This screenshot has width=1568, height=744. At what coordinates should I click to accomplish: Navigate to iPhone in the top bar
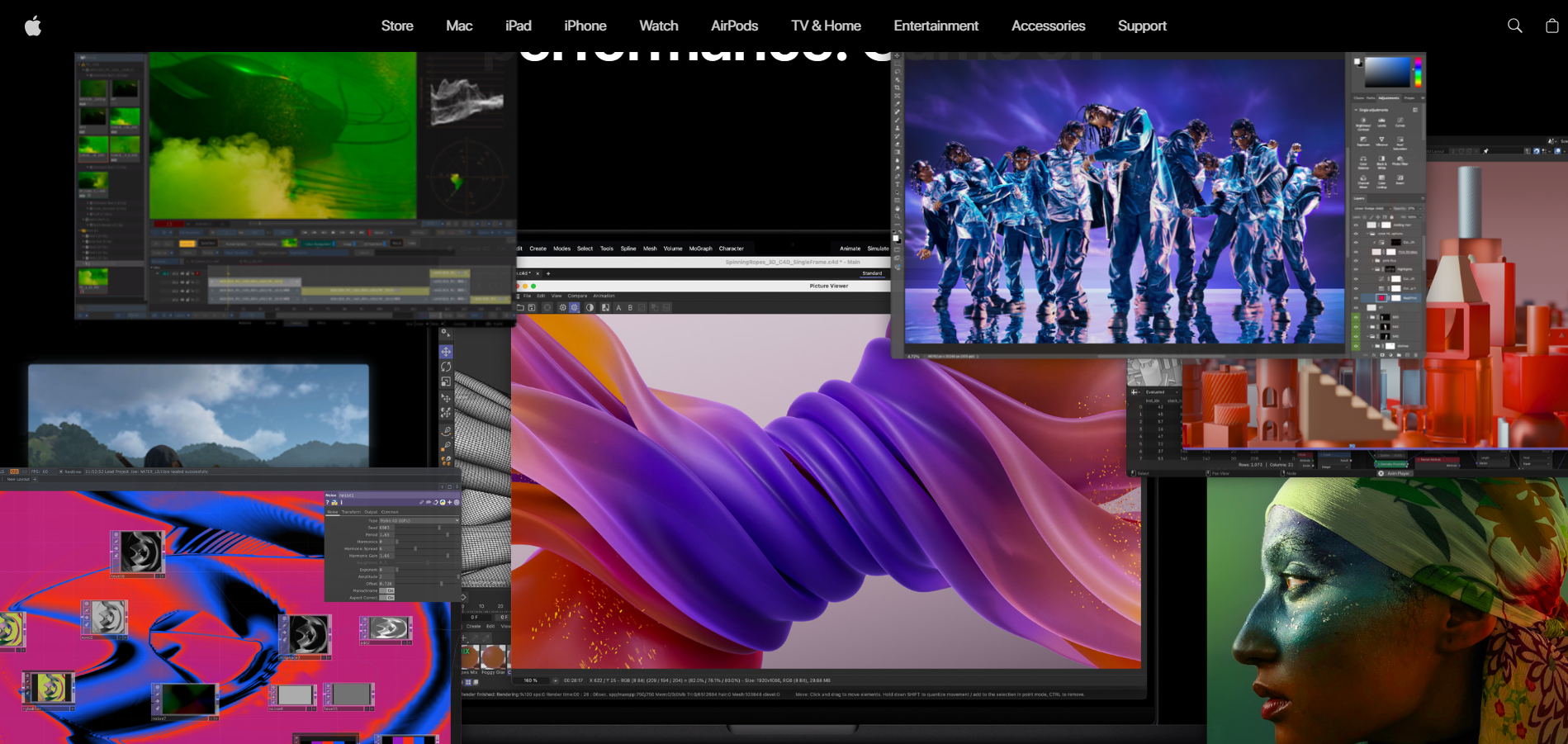click(x=585, y=26)
